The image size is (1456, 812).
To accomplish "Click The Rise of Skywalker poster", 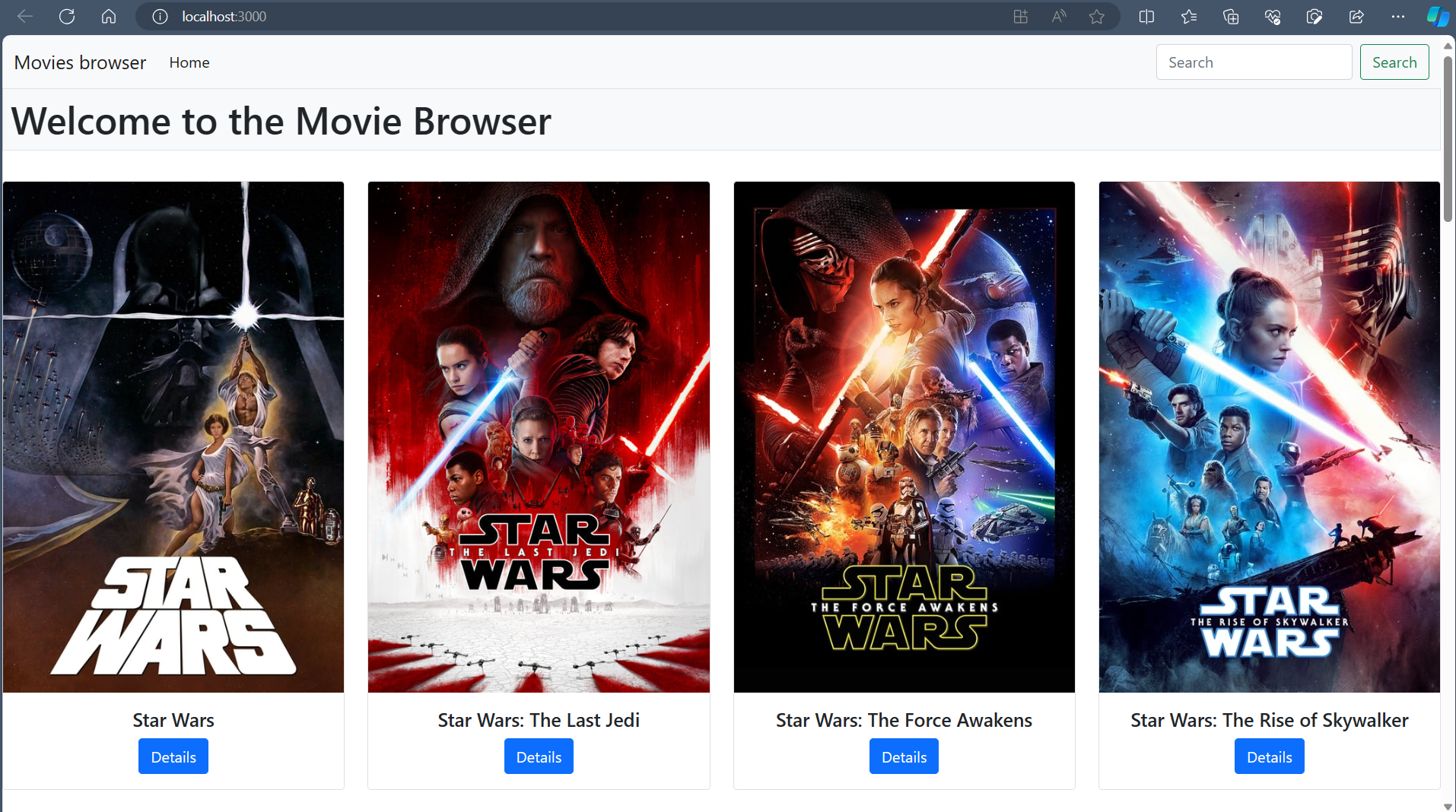I will click(1270, 437).
